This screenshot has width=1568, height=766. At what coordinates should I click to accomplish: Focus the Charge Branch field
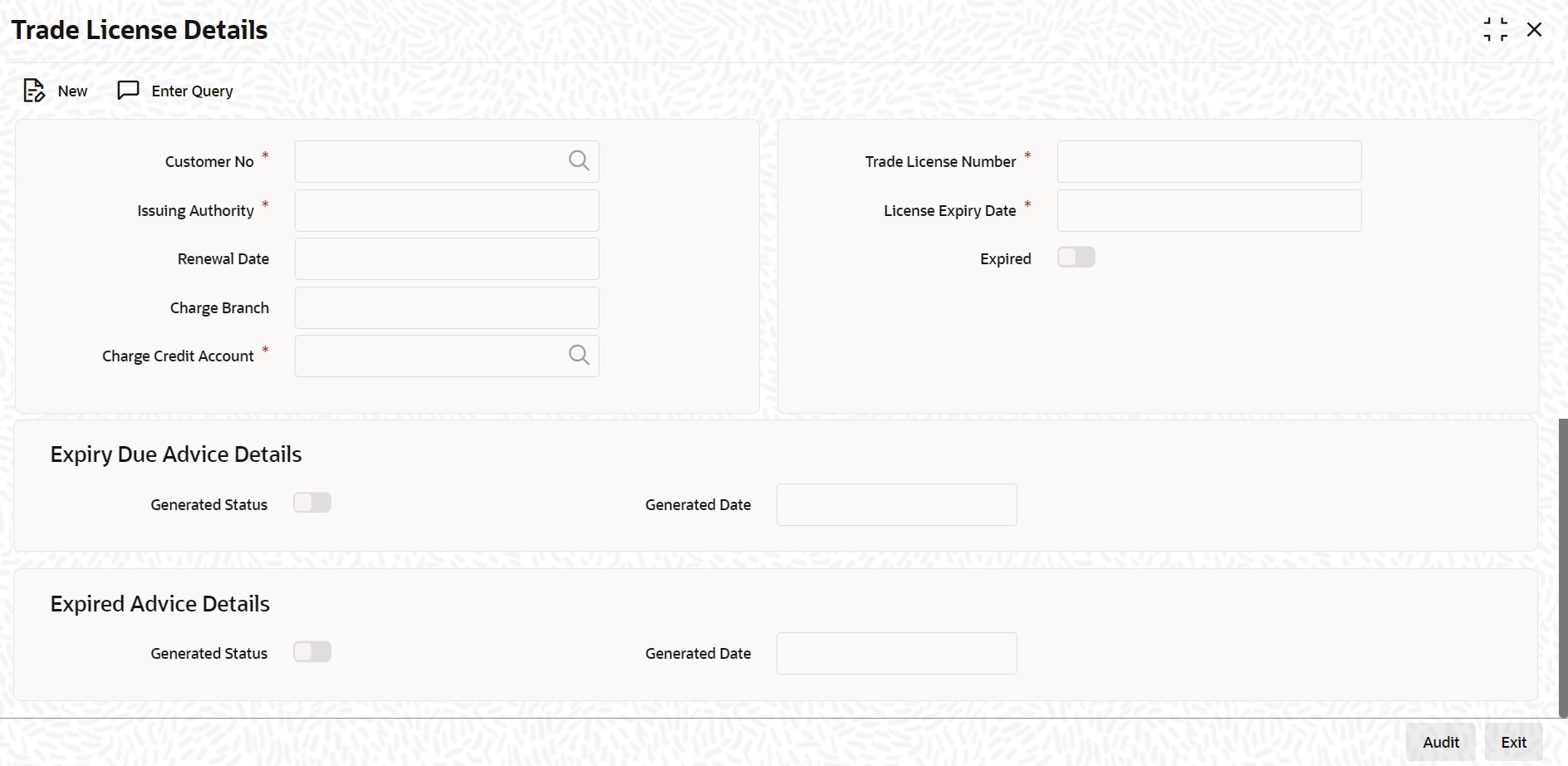point(447,307)
